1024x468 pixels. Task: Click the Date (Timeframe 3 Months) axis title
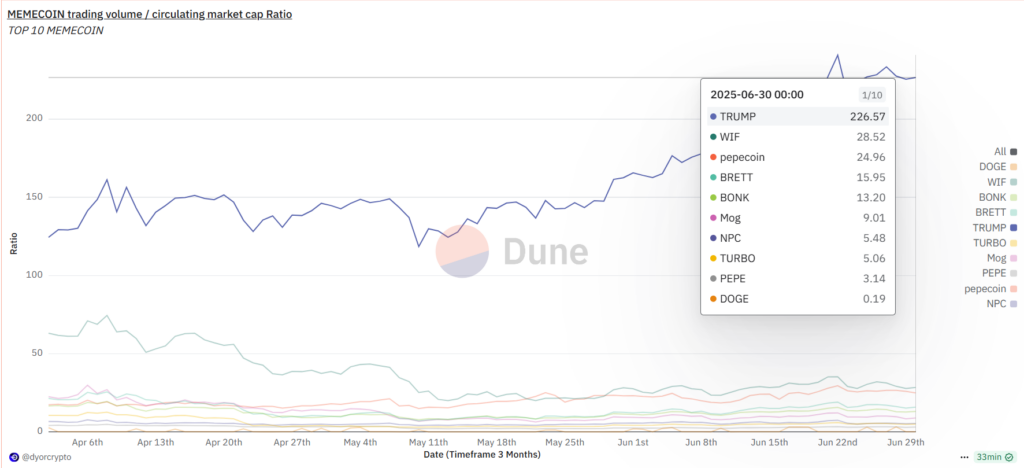[x=482, y=454]
